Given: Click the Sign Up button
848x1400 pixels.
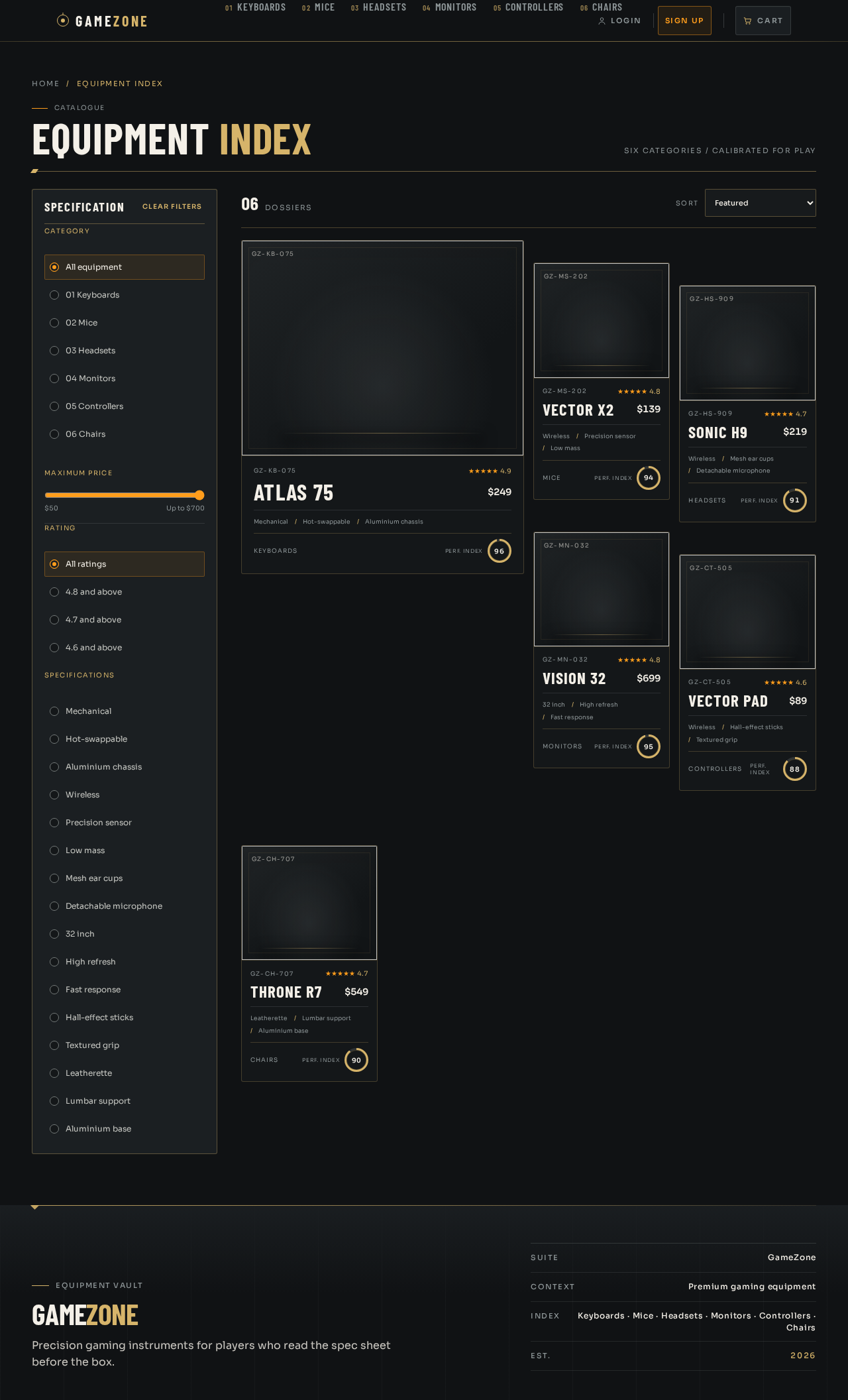Looking at the screenshot, I should pos(684,21).
